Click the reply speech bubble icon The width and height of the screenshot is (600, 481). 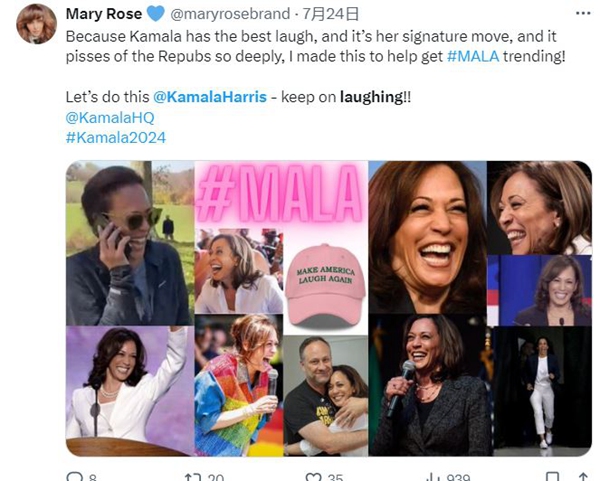(x=73, y=476)
